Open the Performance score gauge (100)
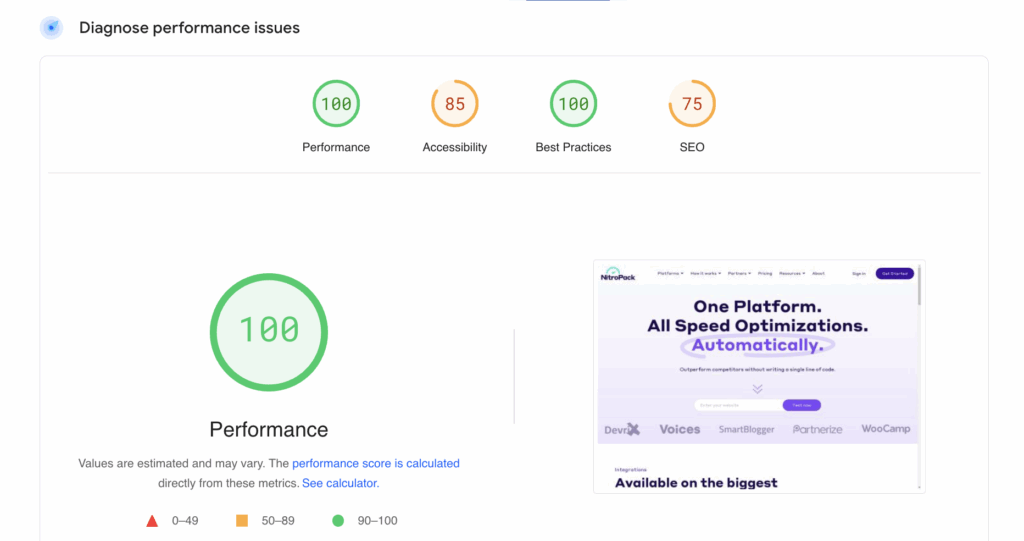The image size is (1024, 541). [x=336, y=103]
